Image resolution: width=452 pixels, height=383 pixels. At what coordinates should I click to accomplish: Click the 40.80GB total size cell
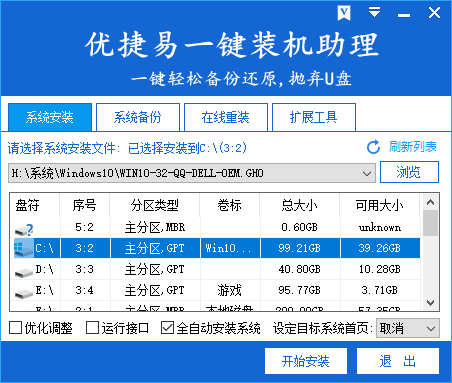tap(300, 269)
